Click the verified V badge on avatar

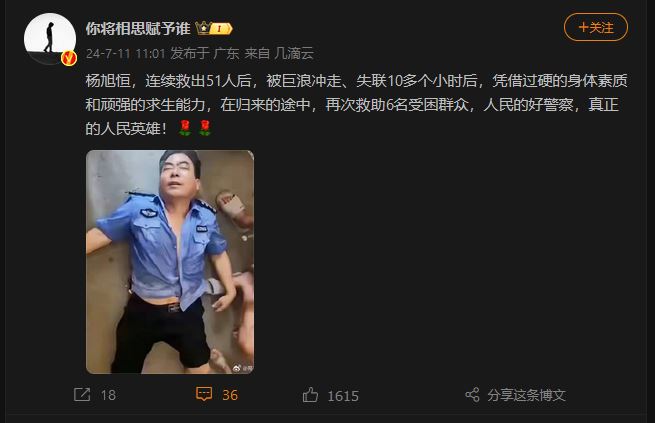click(69, 58)
